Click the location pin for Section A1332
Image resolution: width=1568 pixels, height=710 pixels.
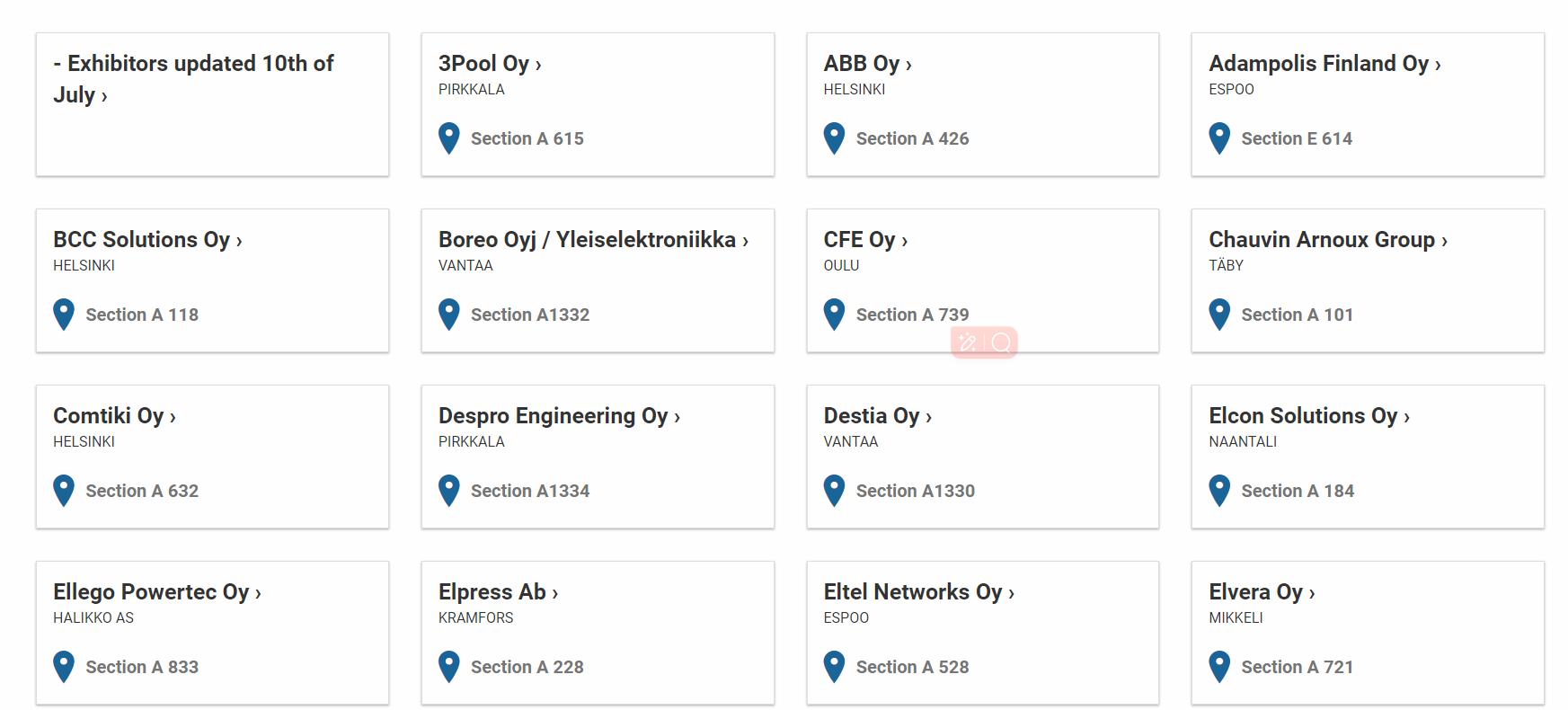click(x=448, y=315)
